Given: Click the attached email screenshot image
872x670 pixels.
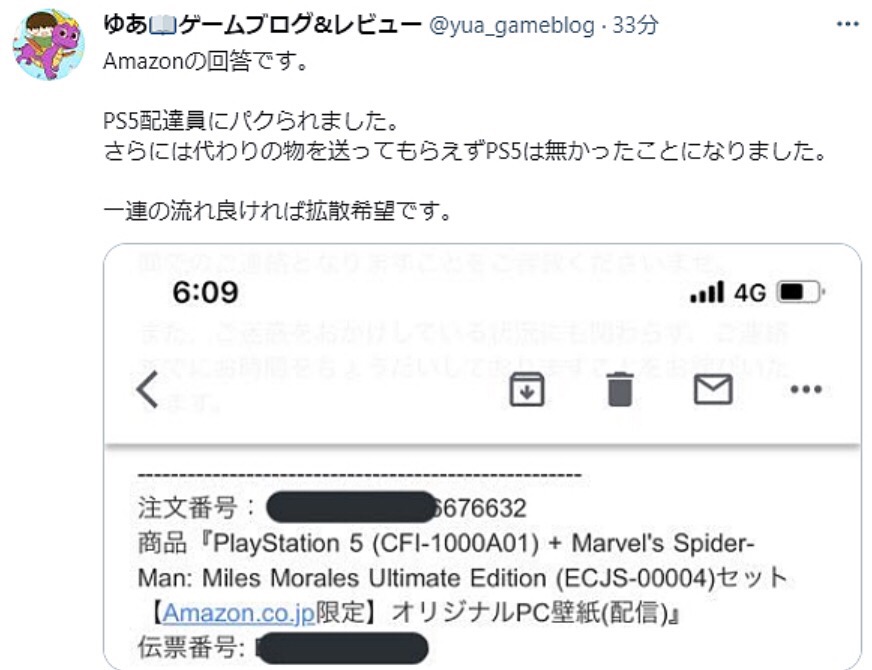Looking at the screenshot, I should [x=482, y=456].
